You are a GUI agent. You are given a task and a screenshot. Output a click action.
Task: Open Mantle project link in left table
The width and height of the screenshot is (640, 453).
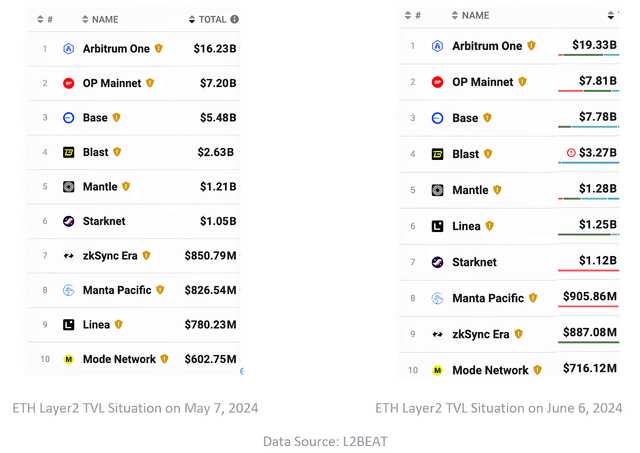point(100,187)
